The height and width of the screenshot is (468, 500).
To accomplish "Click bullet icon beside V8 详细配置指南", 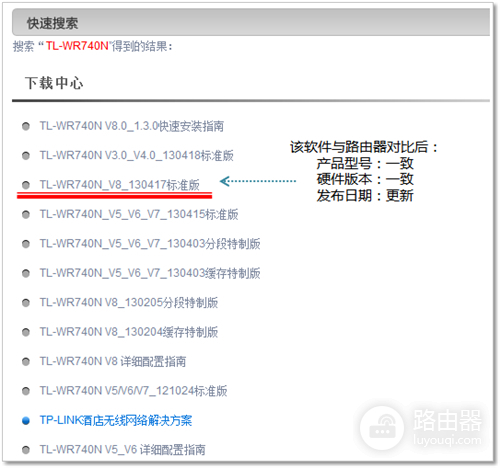I will click(26, 362).
